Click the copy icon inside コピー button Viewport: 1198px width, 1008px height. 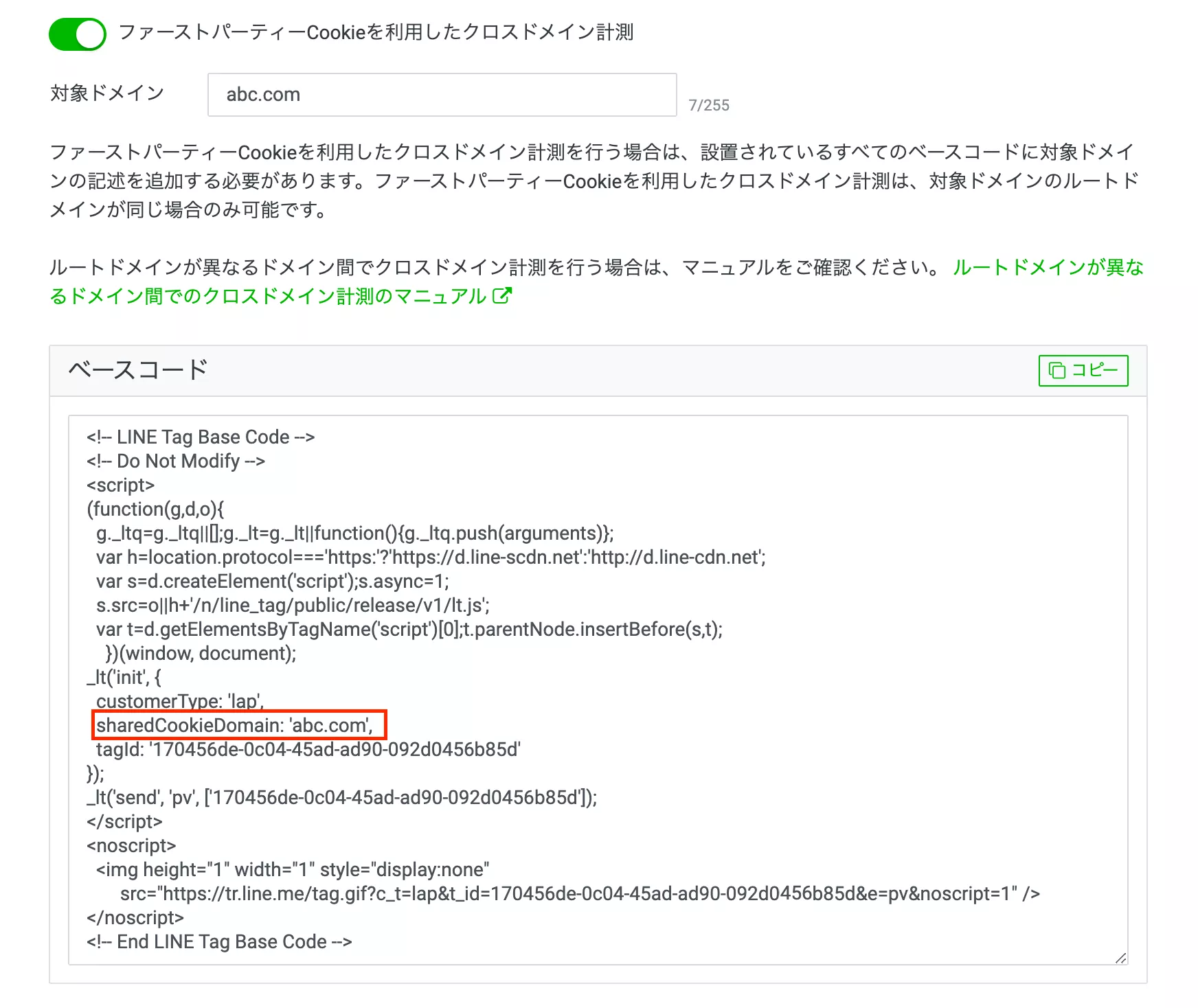(1056, 371)
